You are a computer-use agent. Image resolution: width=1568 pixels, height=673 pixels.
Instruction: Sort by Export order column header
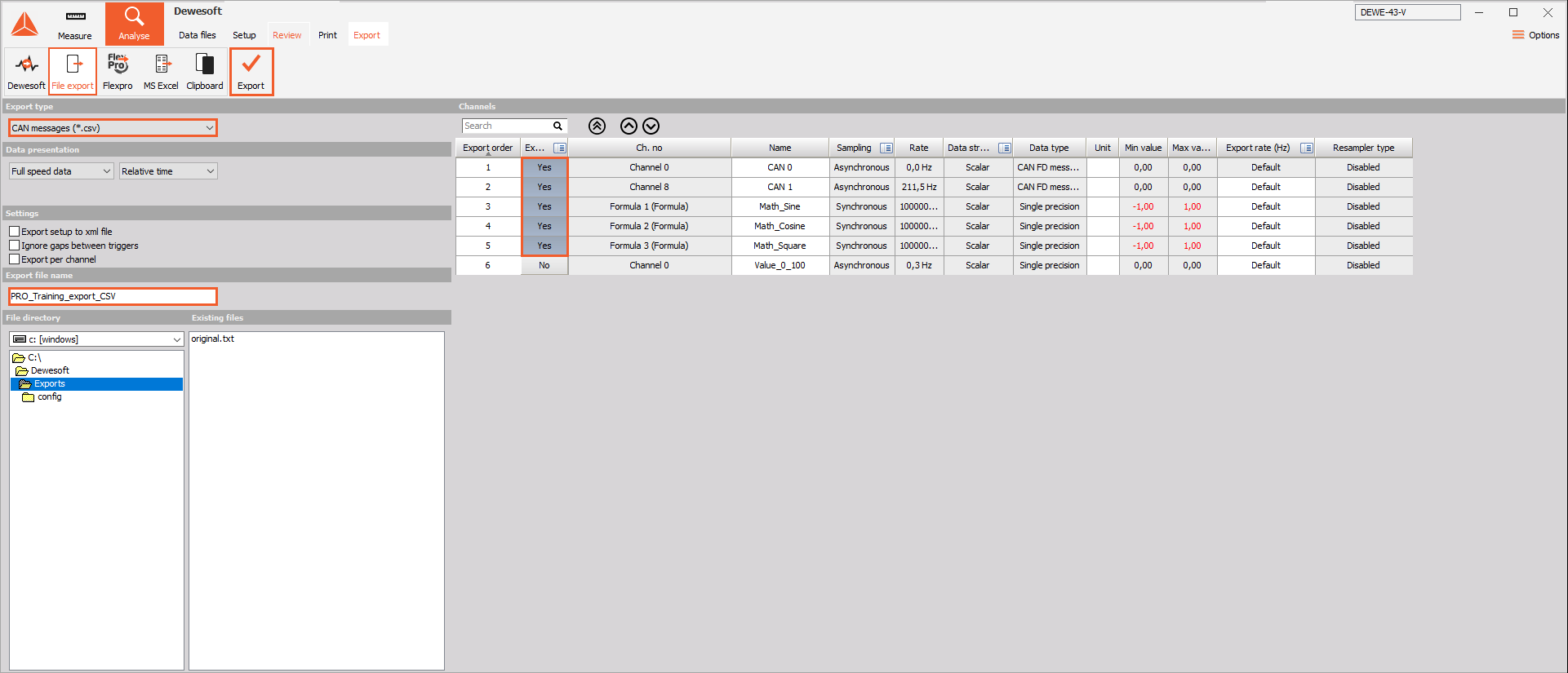click(488, 148)
